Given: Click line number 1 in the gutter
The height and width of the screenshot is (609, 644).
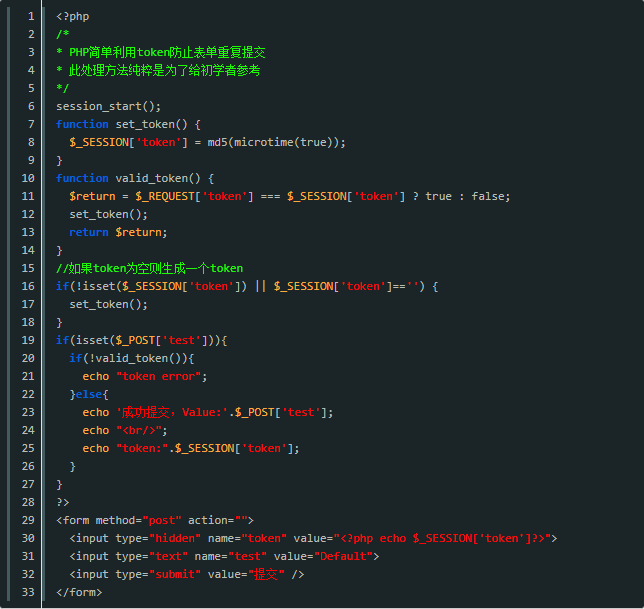Looking at the screenshot, I should coord(31,16).
